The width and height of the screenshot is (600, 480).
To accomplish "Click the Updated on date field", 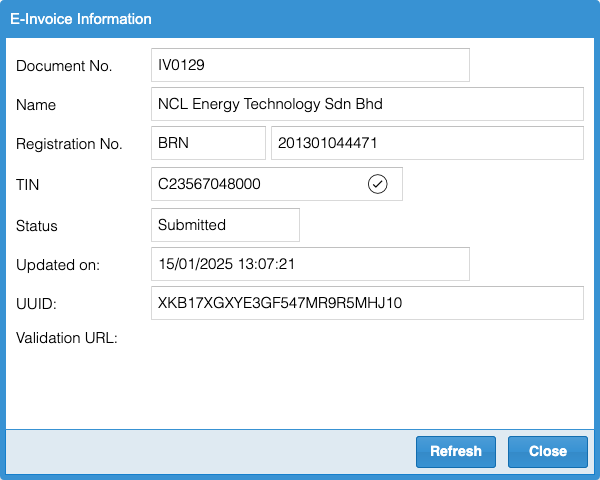I will 310,264.
